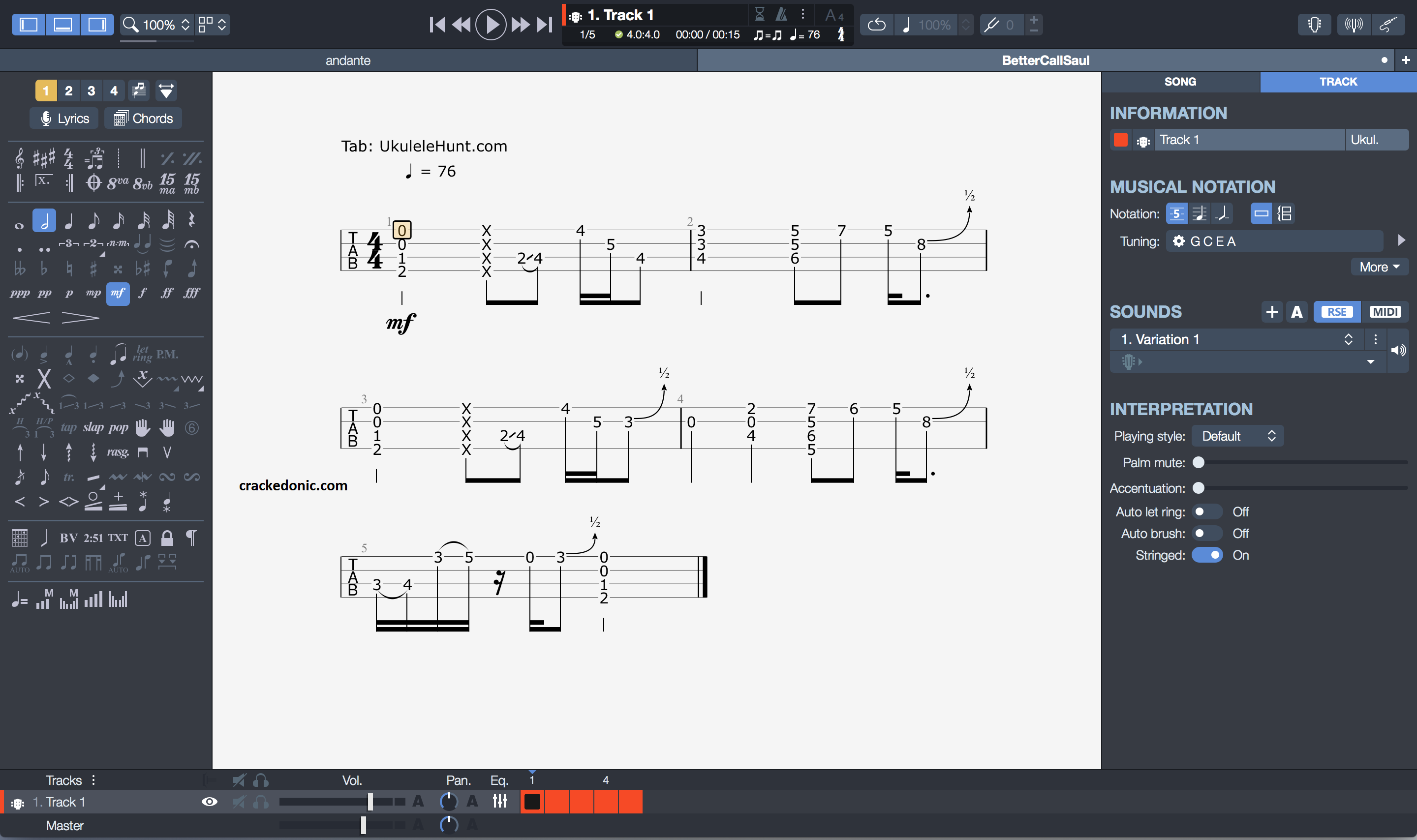The height and width of the screenshot is (840, 1417).
Task: Switch to the SONG tab
Action: pyautogui.click(x=1181, y=82)
